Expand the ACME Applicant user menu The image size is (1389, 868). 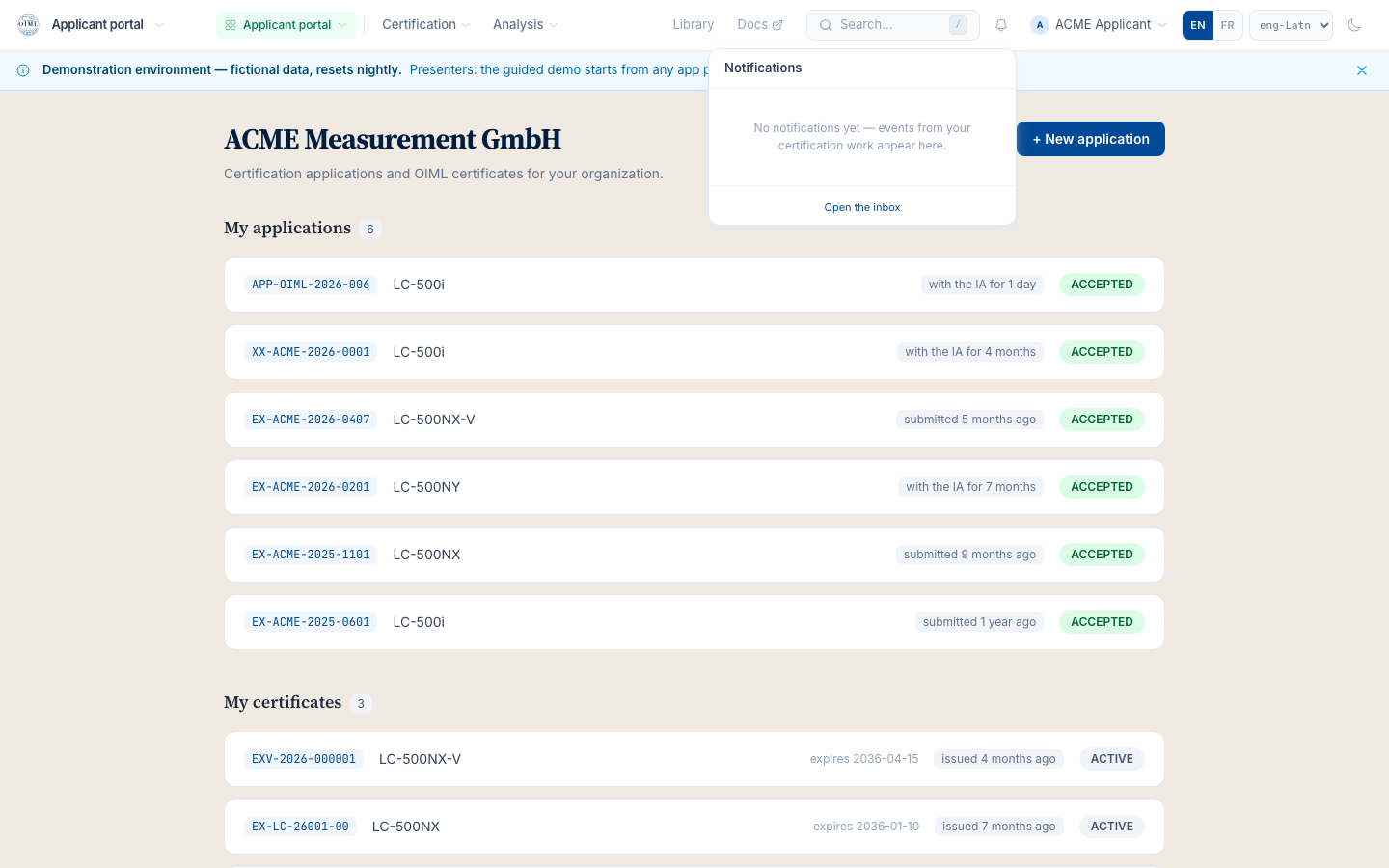point(1099,25)
